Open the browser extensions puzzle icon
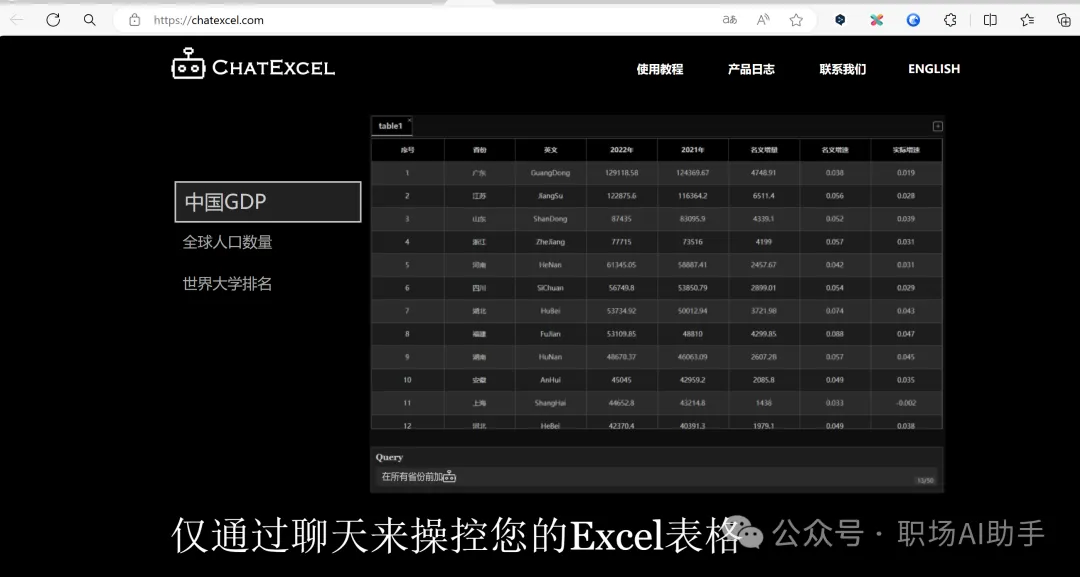This screenshot has height=577, width=1080. (x=950, y=20)
